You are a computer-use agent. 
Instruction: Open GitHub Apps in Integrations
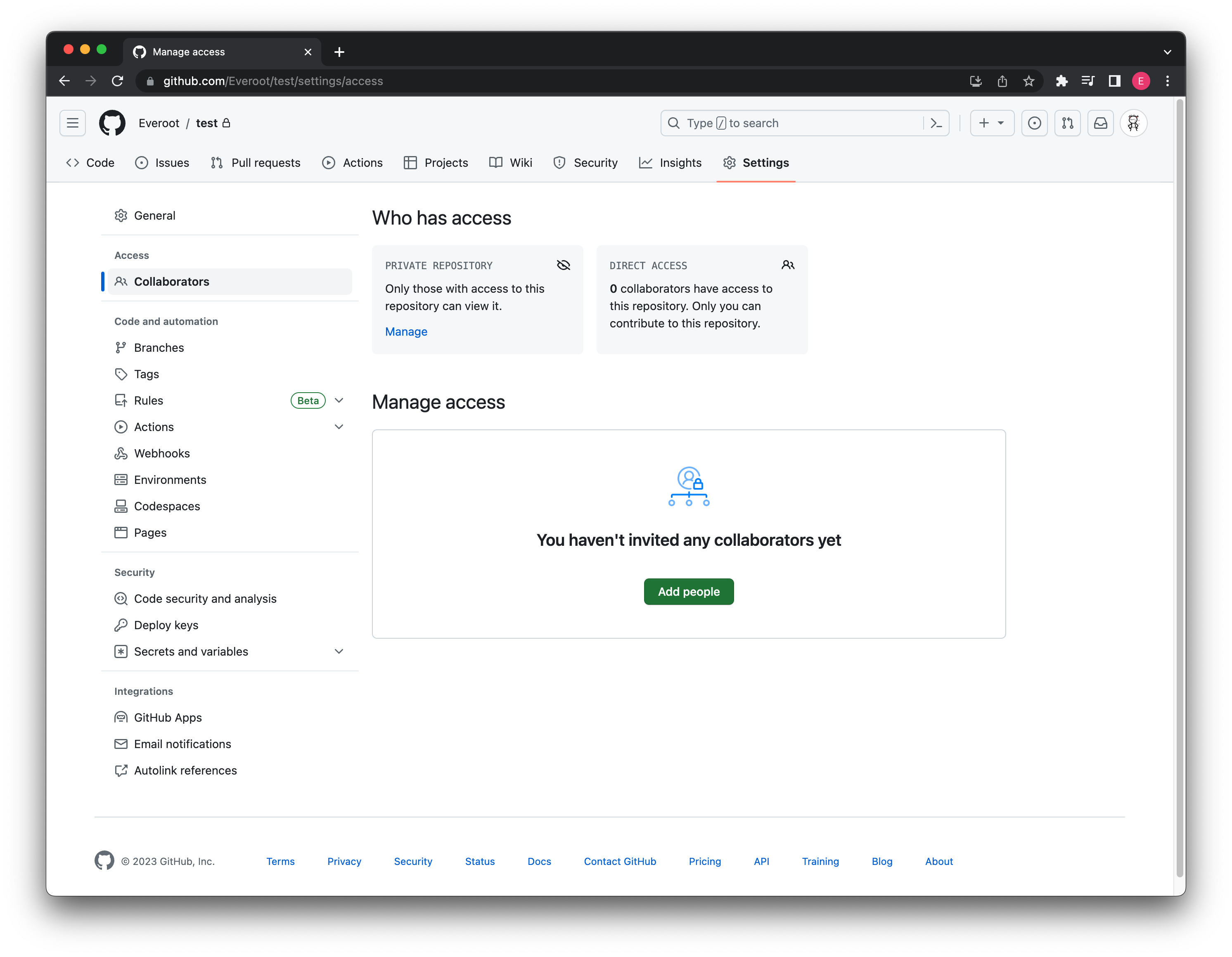(230, 717)
